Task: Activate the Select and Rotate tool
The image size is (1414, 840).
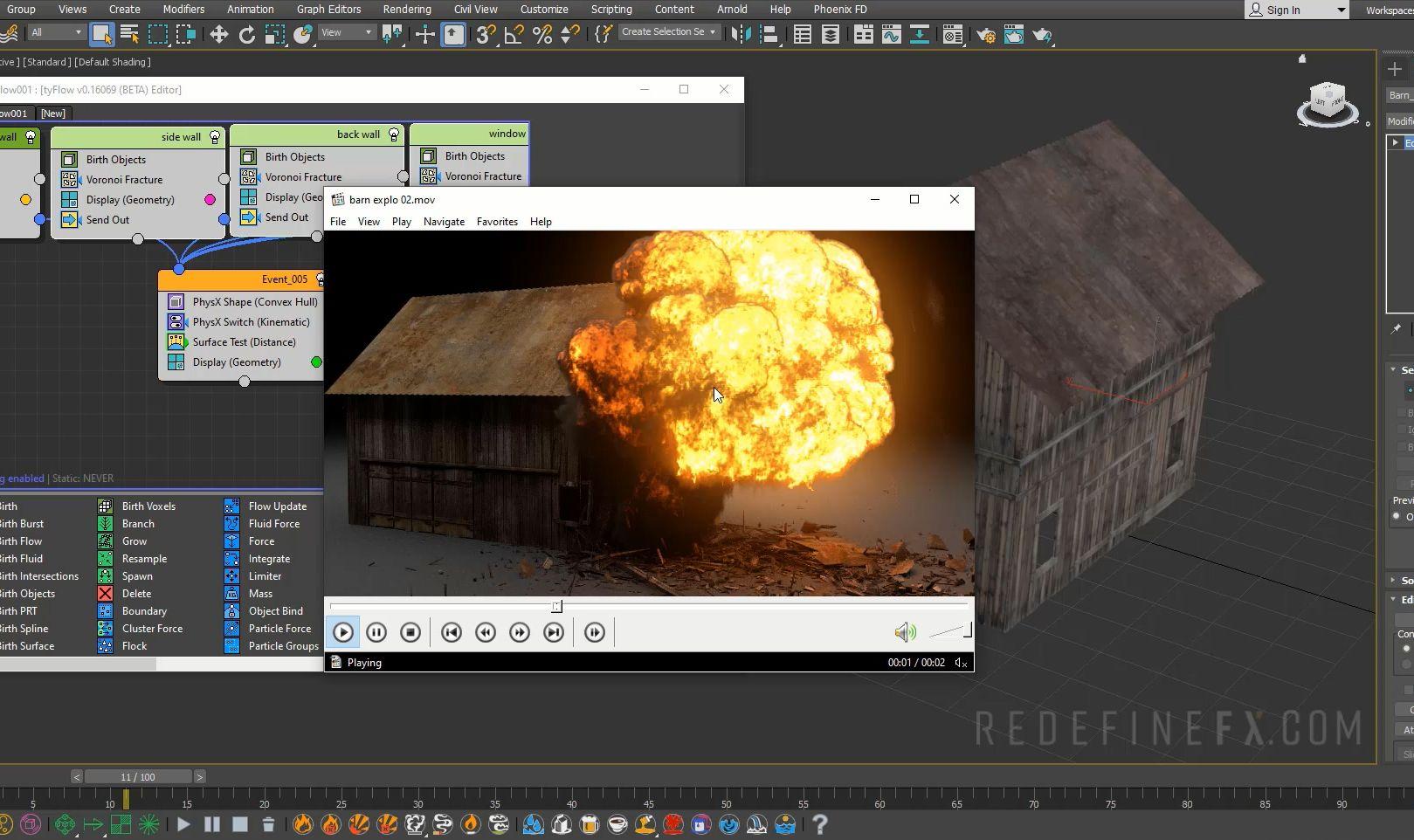Action: click(247, 34)
